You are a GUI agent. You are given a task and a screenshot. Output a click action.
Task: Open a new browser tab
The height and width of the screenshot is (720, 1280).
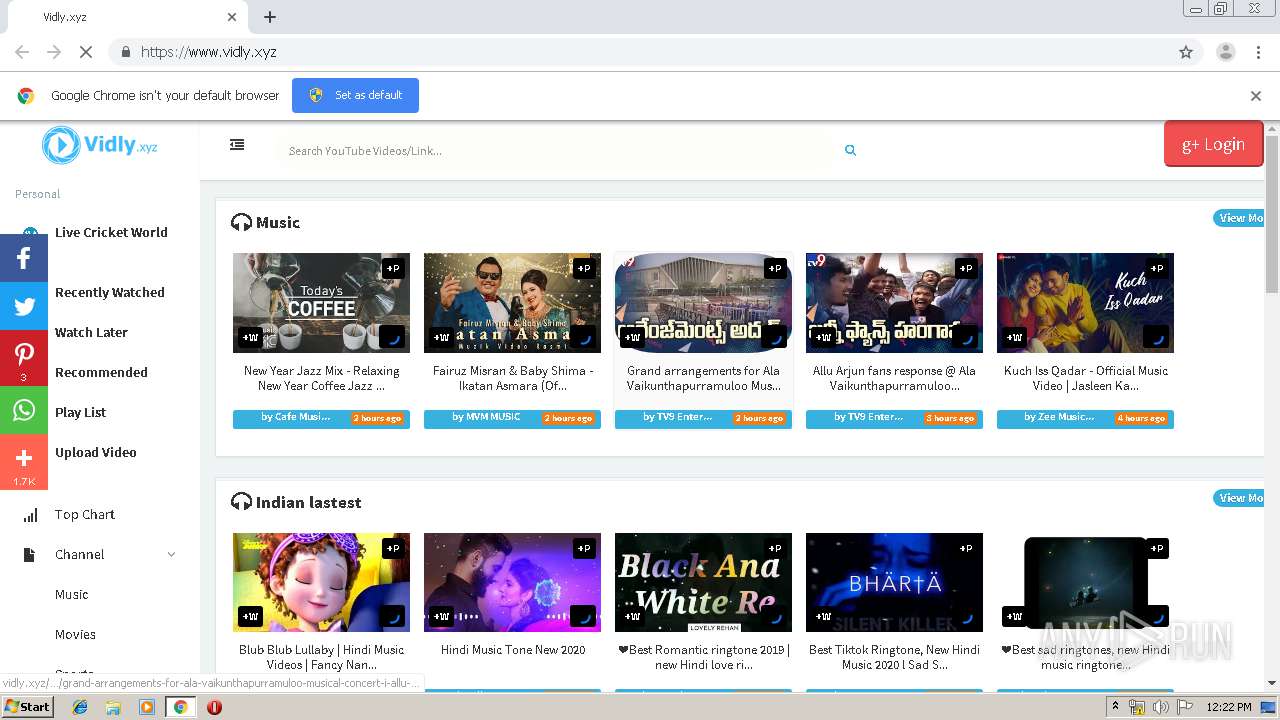[x=270, y=17]
